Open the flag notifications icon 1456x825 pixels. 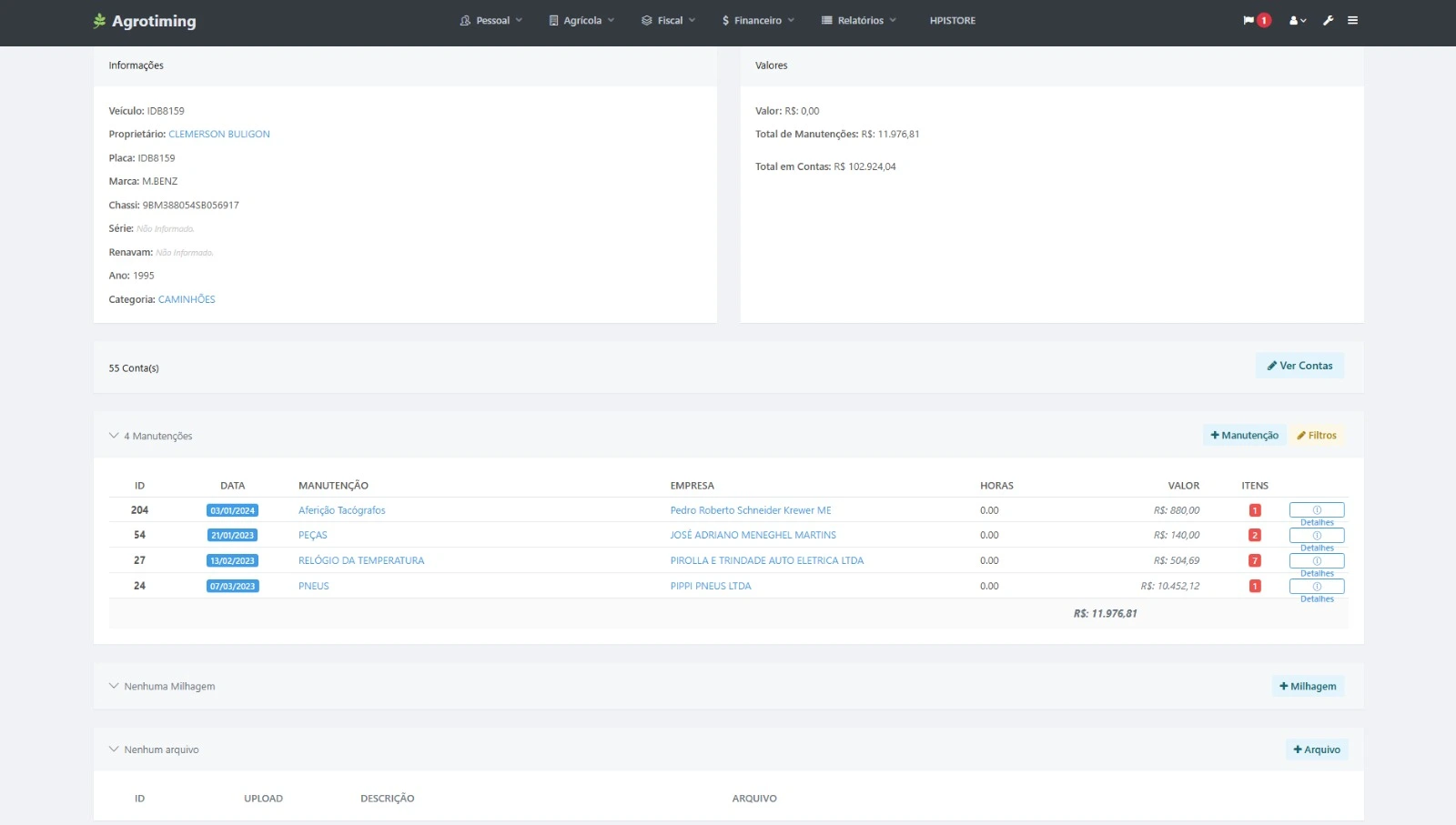(1249, 21)
